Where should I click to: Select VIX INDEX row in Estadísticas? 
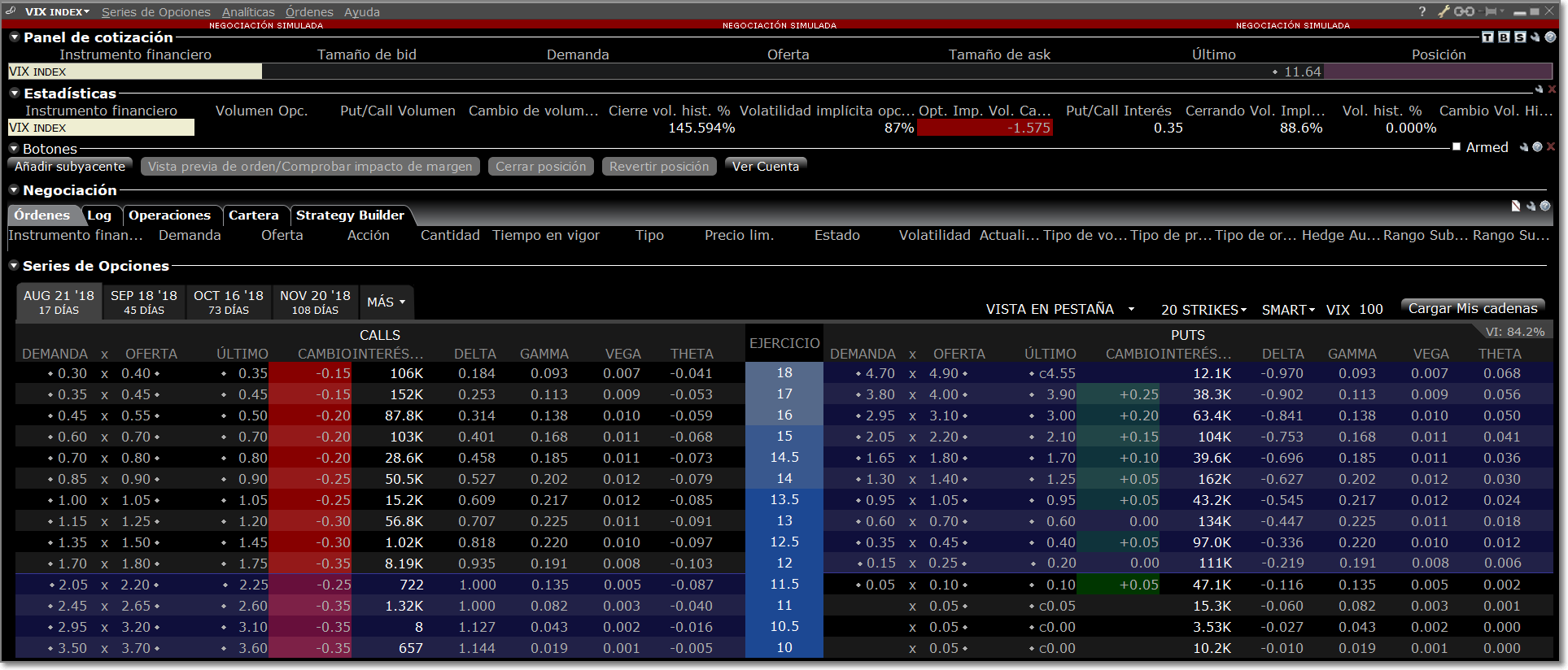(101, 128)
